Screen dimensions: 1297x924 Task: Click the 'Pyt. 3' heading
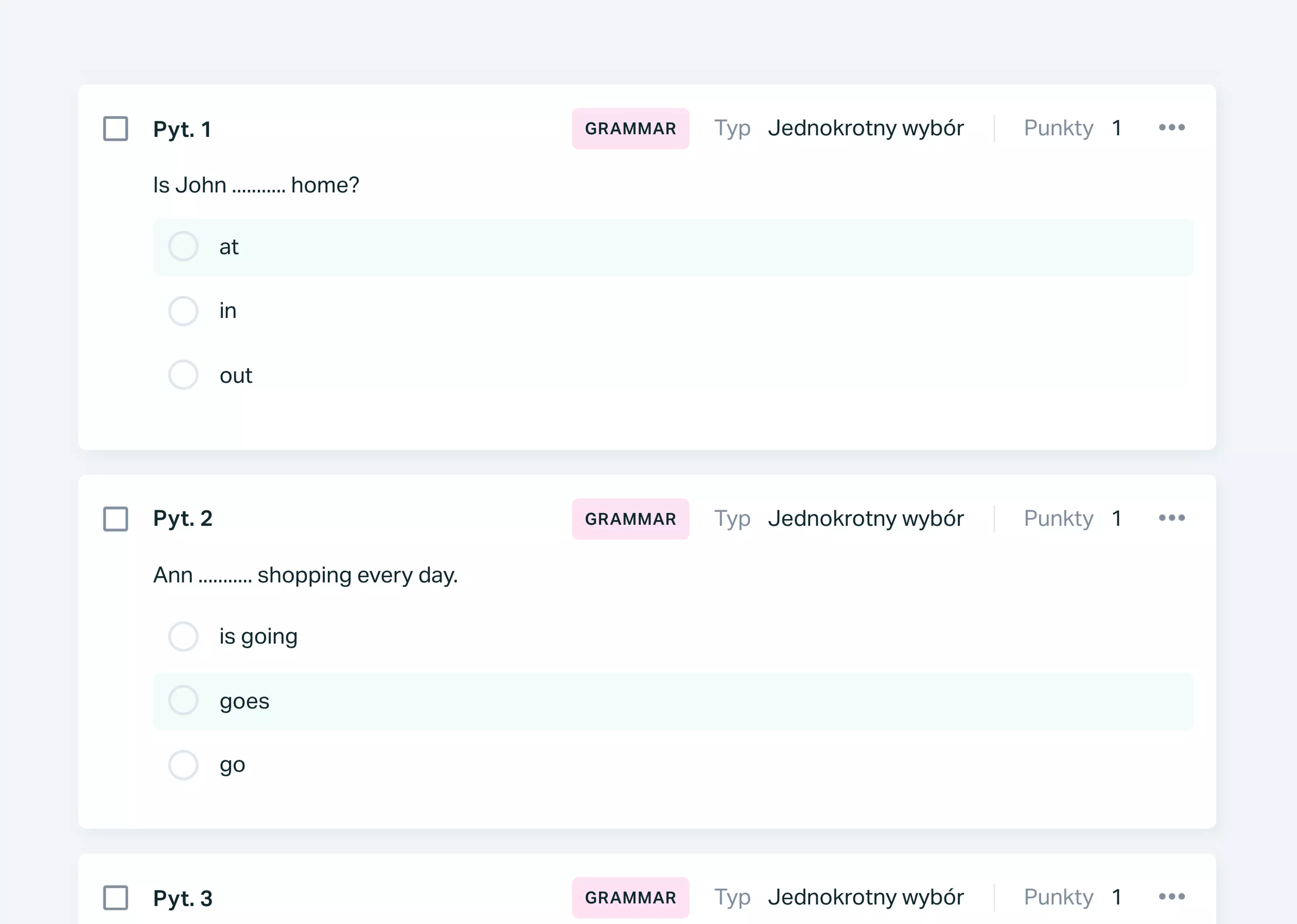[183, 898]
